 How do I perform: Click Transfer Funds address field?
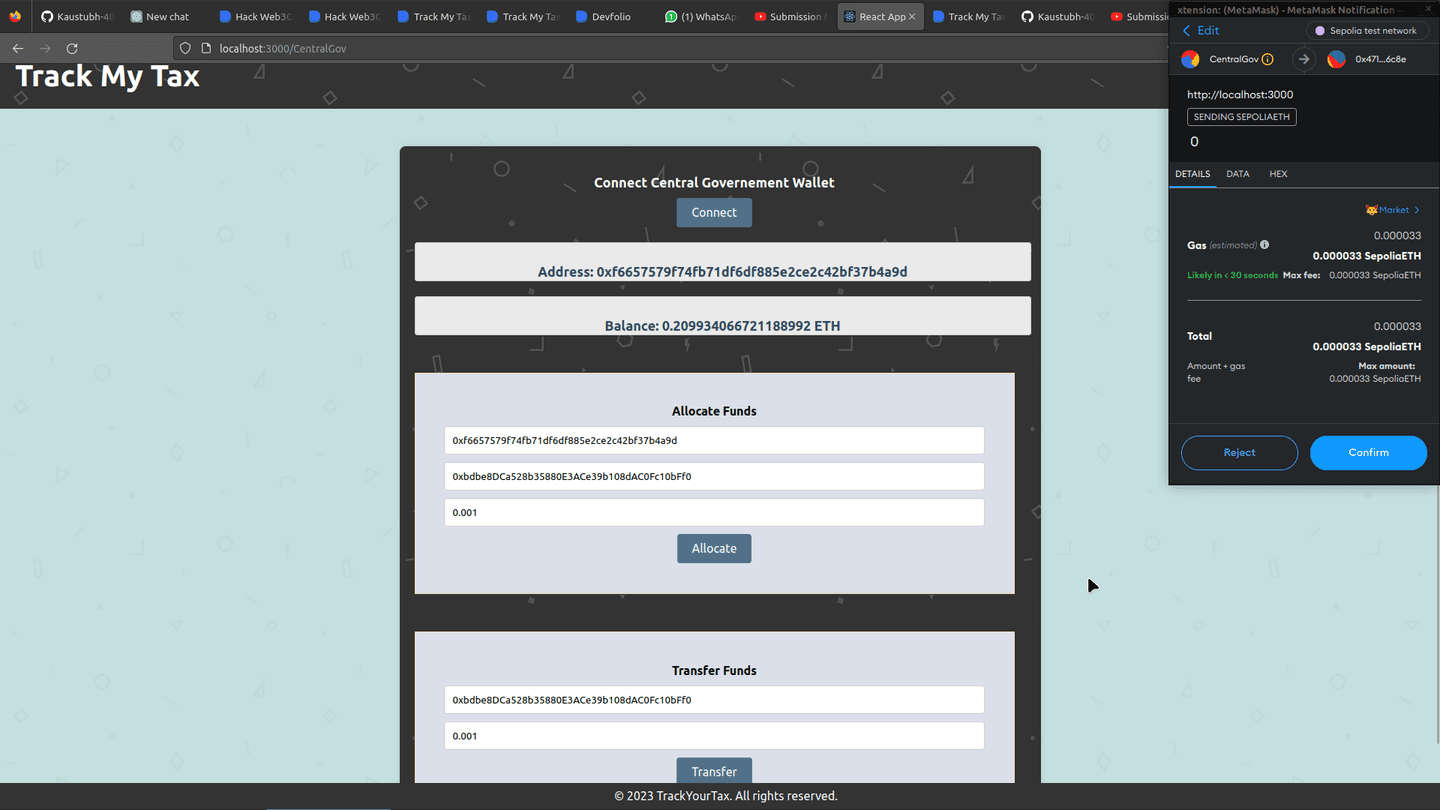pos(714,700)
